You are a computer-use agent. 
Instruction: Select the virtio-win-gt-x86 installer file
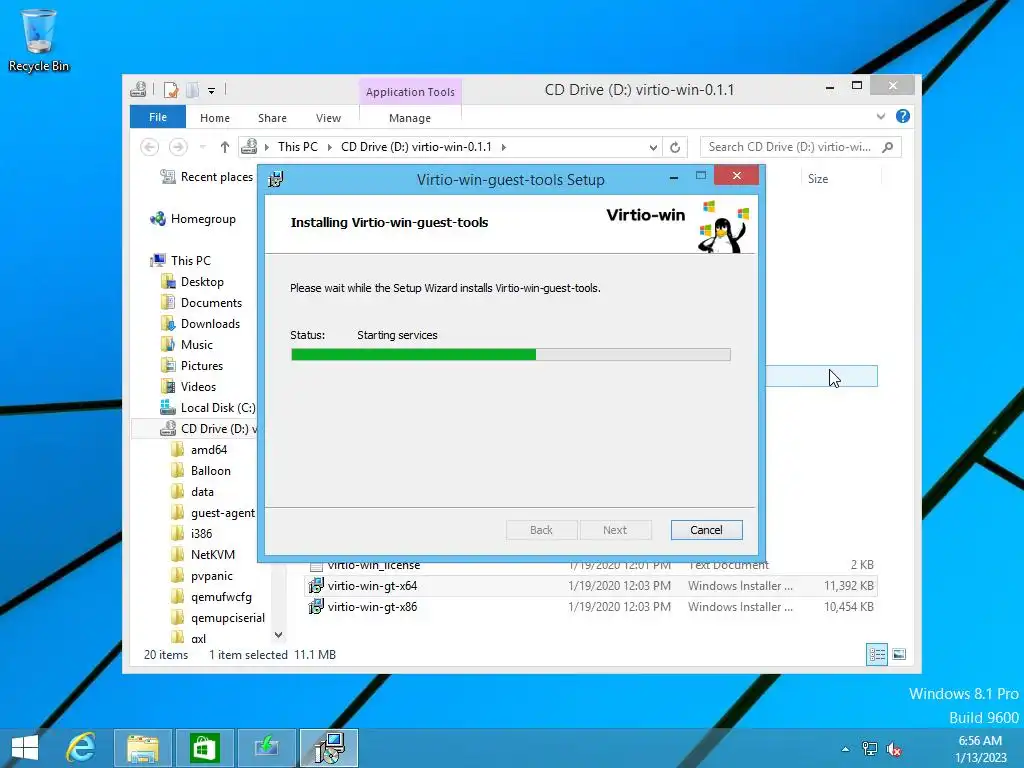pyautogui.click(x=592, y=607)
